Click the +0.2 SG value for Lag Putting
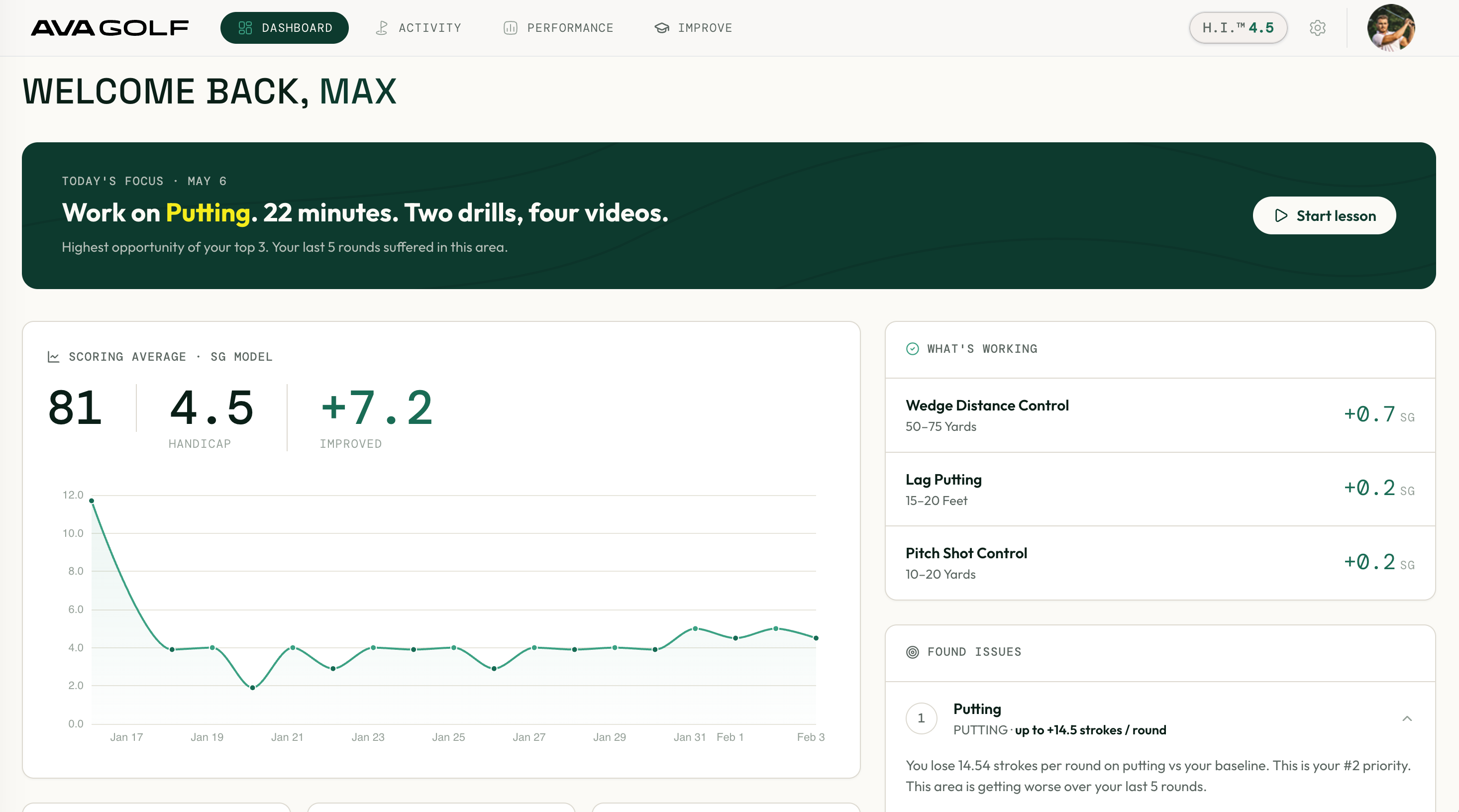This screenshot has height=812, width=1459. click(x=1379, y=488)
